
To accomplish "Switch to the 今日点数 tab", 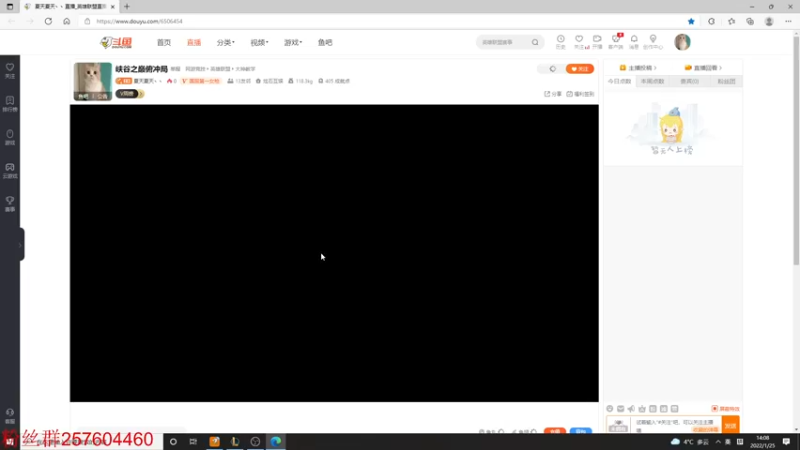I will tap(619, 82).
